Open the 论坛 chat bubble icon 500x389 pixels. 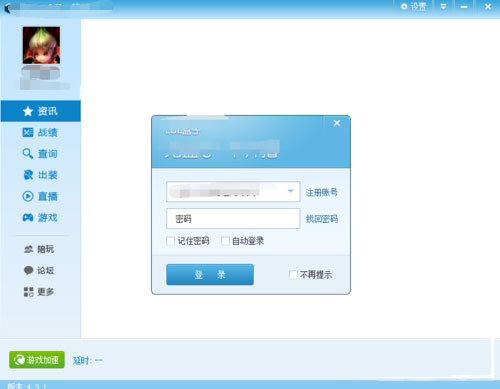pyautogui.click(x=29, y=270)
